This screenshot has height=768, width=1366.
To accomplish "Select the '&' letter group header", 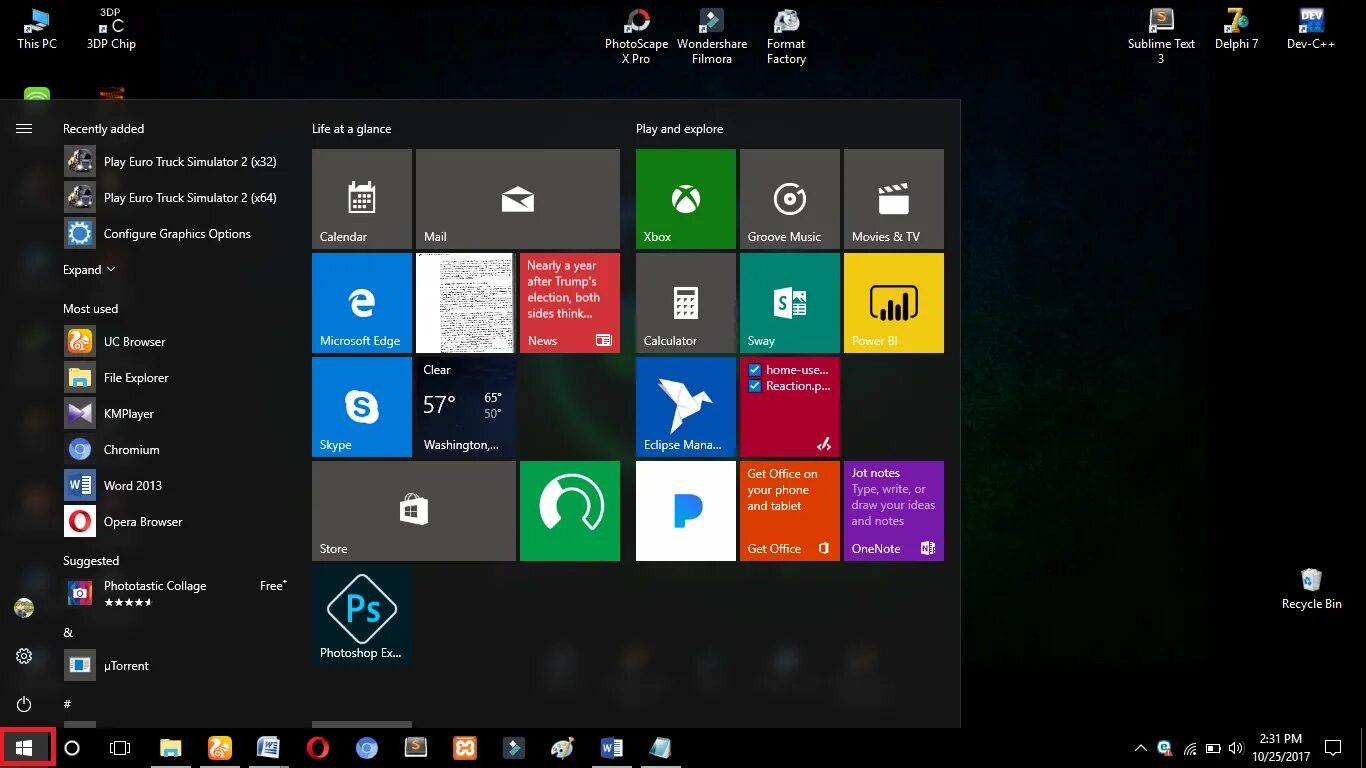I will pyautogui.click(x=68, y=633).
